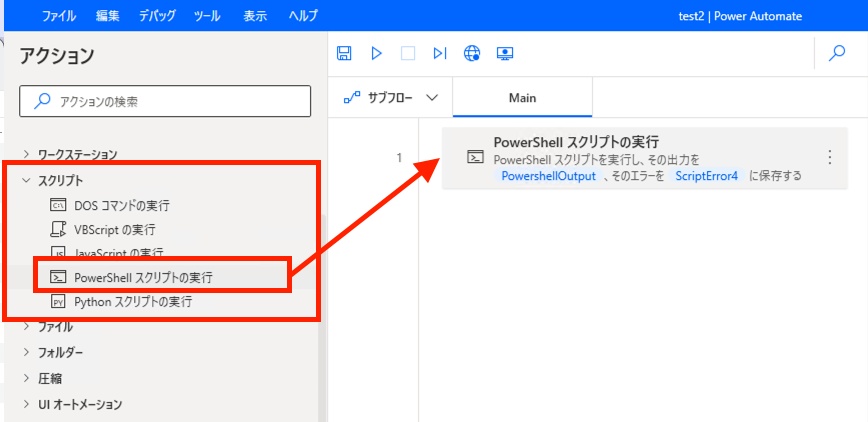Viewport: 868px width, 422px height.
Task: Click the JavaScript JS icon
Action: [58, 252]
